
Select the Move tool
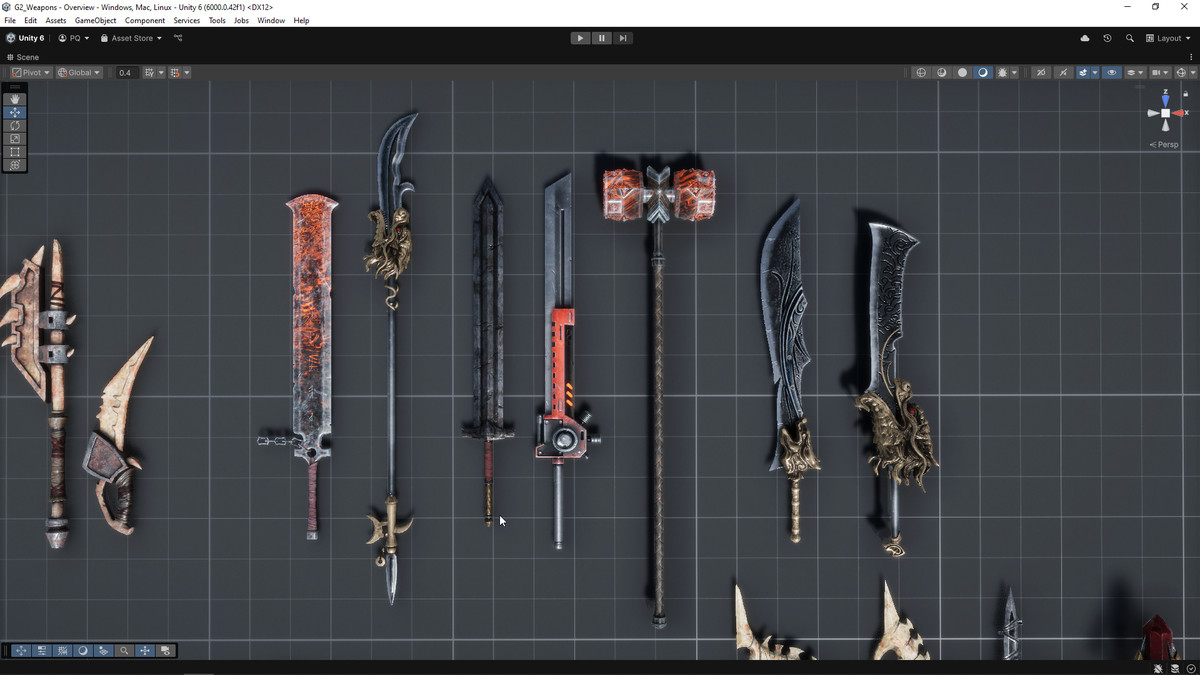click(x=15, y=112)
